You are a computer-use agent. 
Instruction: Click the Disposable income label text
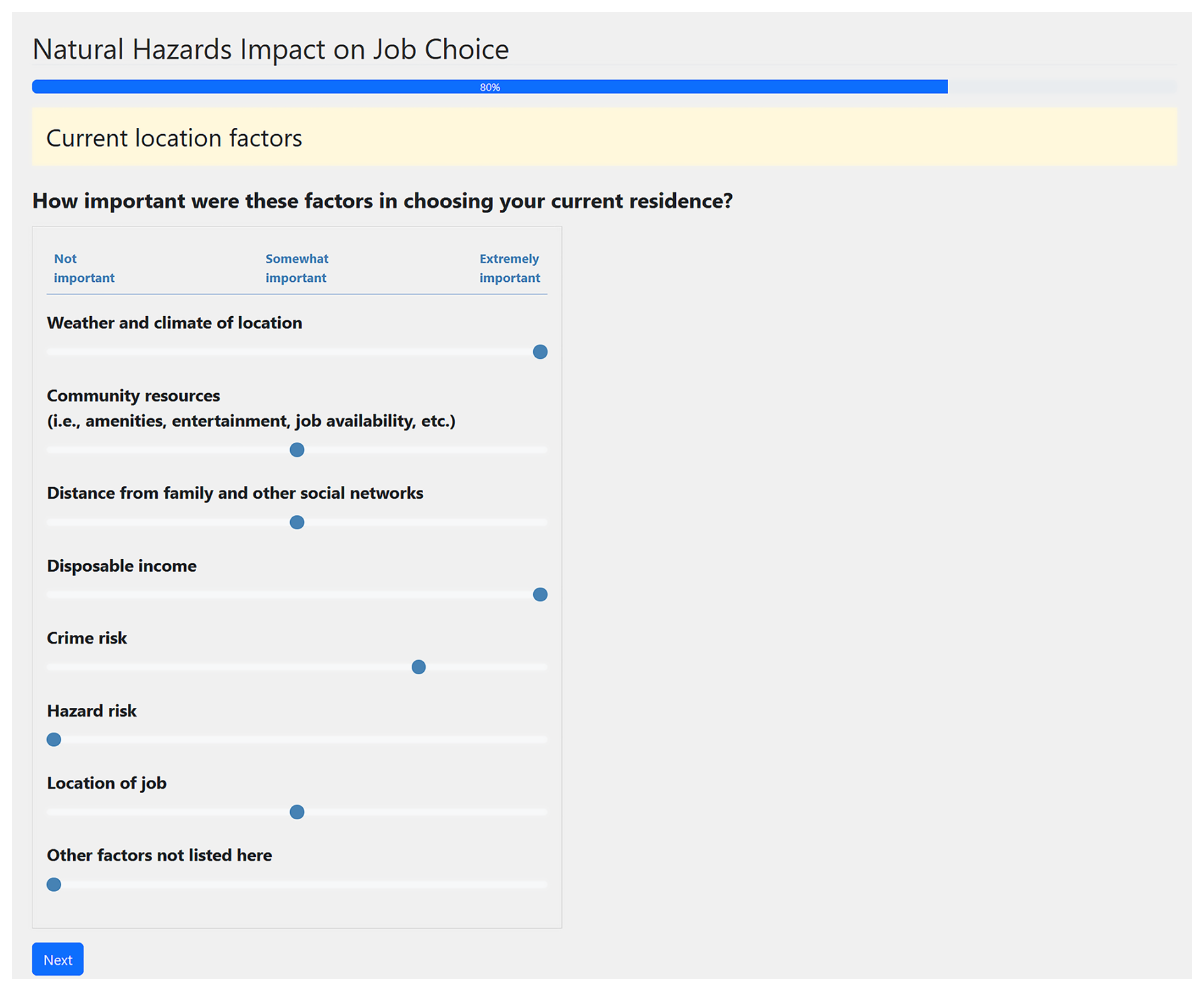pyautogui.click(x=122, y=565)
